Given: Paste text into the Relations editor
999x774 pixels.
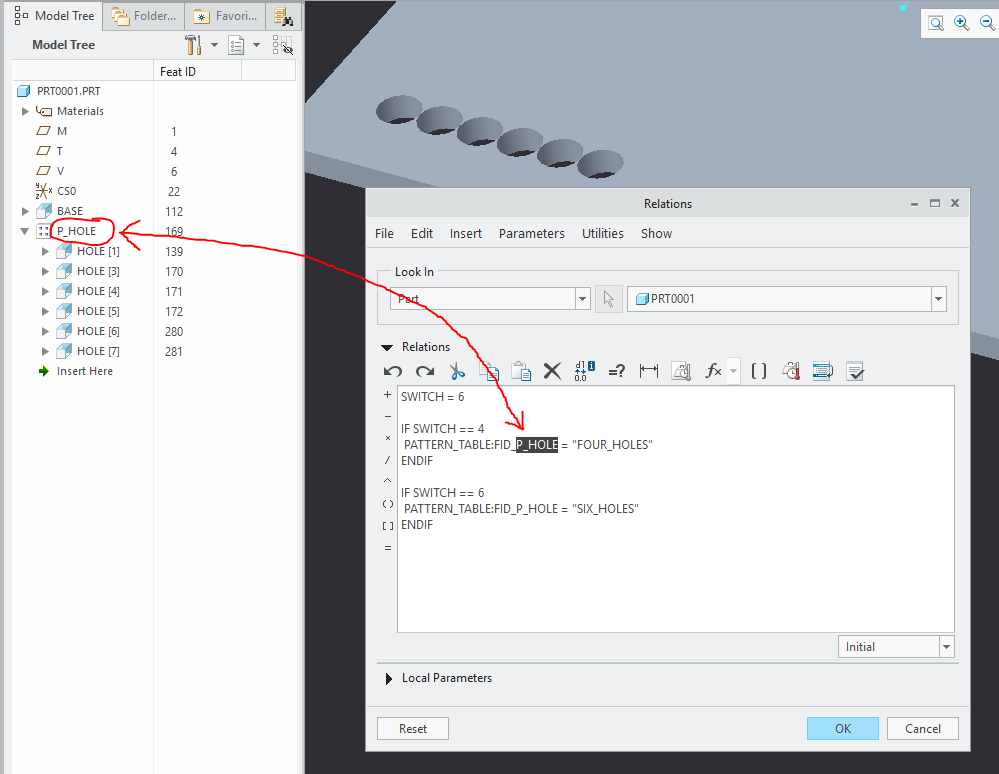Looking at the screenshot, I should coord(521,371).
